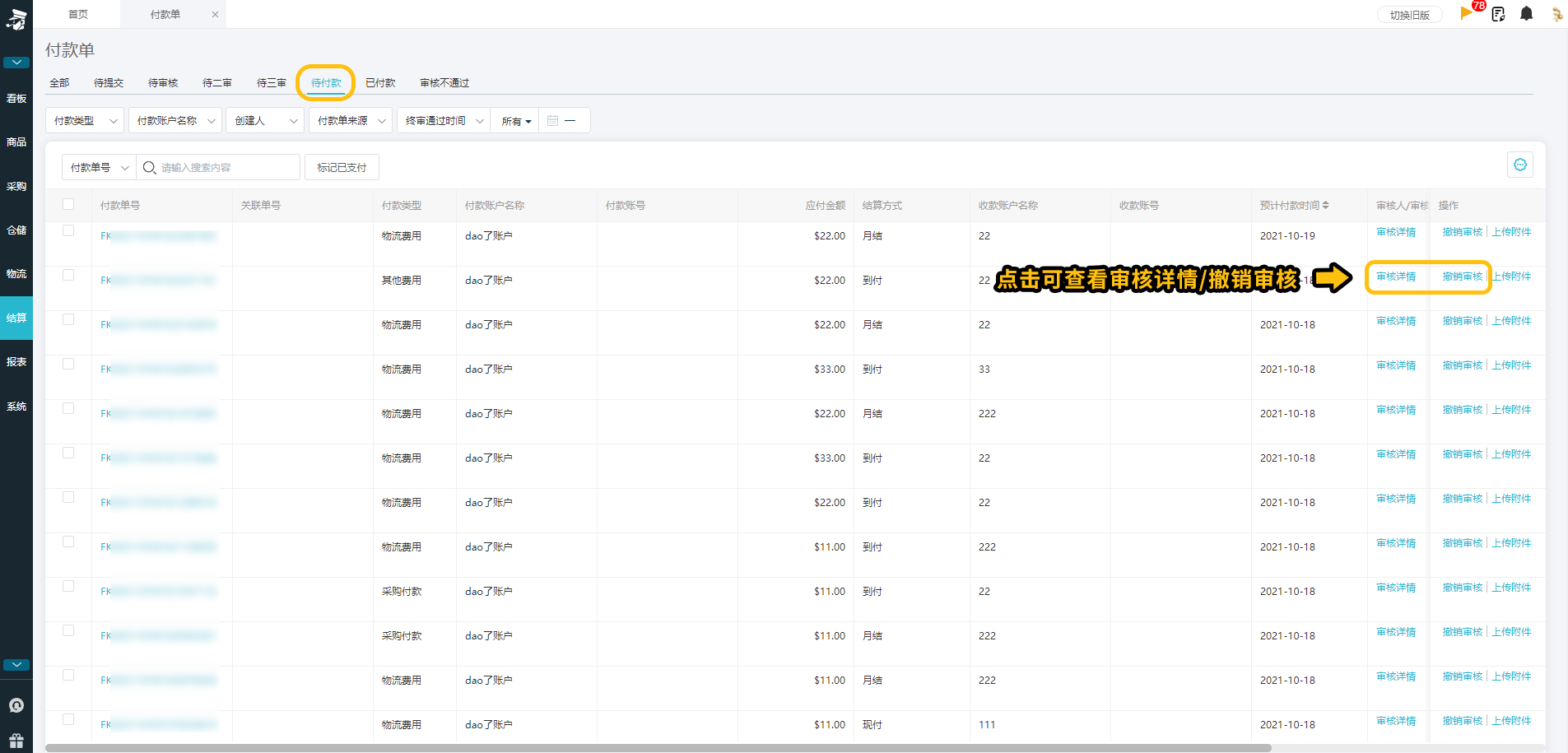Click the captain mascot logo in sidebar
This screenshot has height=753, width=1568.
[16, 18]
